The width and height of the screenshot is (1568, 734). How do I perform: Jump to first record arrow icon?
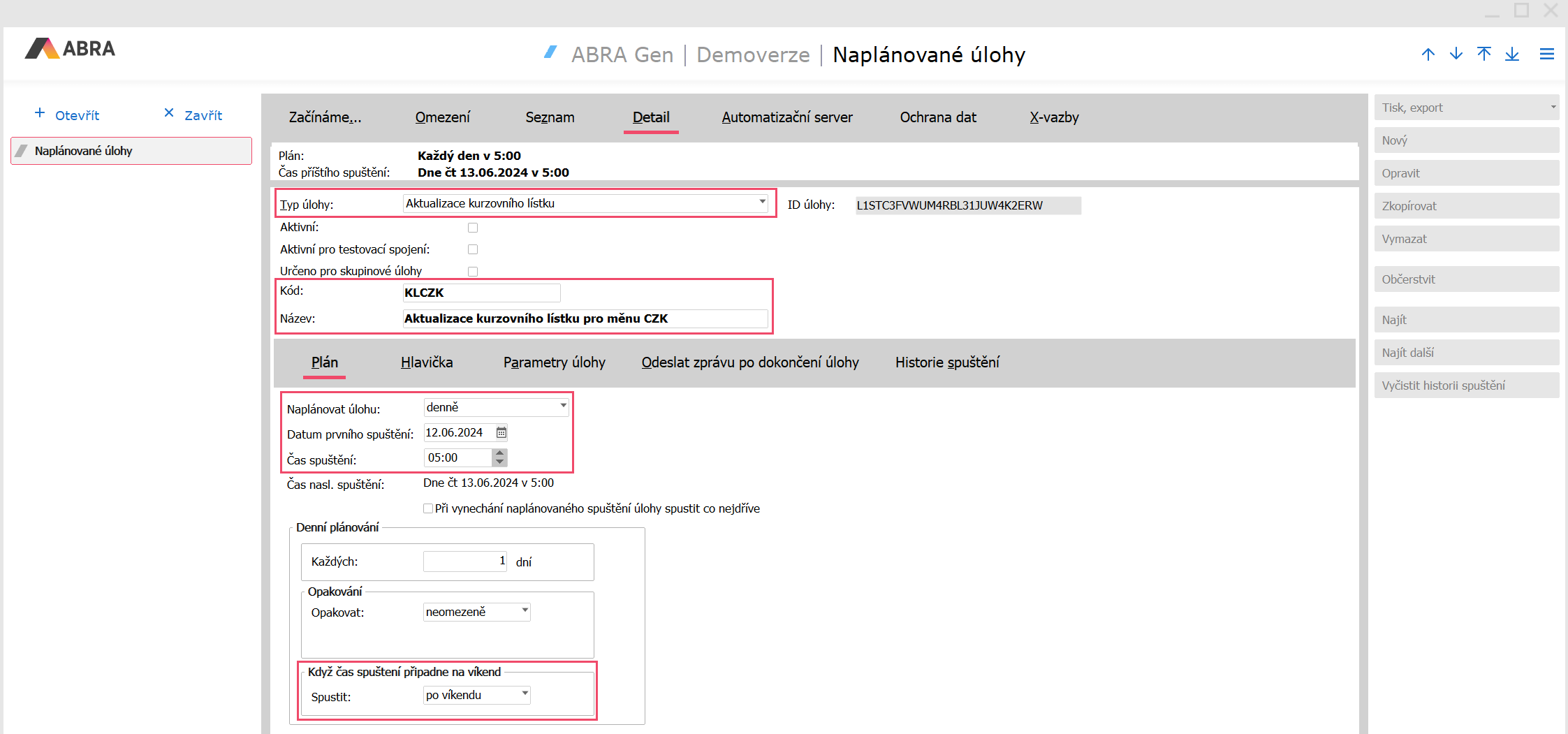(1483, 54)
